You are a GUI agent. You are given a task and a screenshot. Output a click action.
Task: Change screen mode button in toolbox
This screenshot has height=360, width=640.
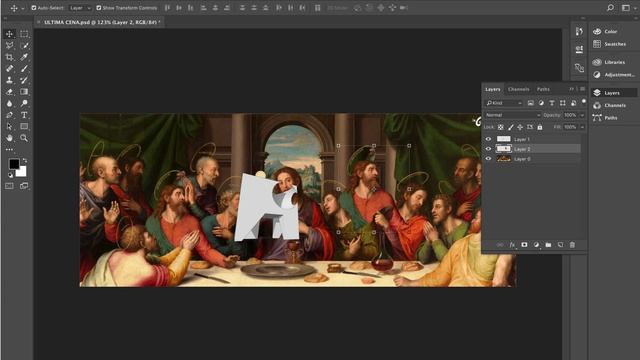point(24,186)
